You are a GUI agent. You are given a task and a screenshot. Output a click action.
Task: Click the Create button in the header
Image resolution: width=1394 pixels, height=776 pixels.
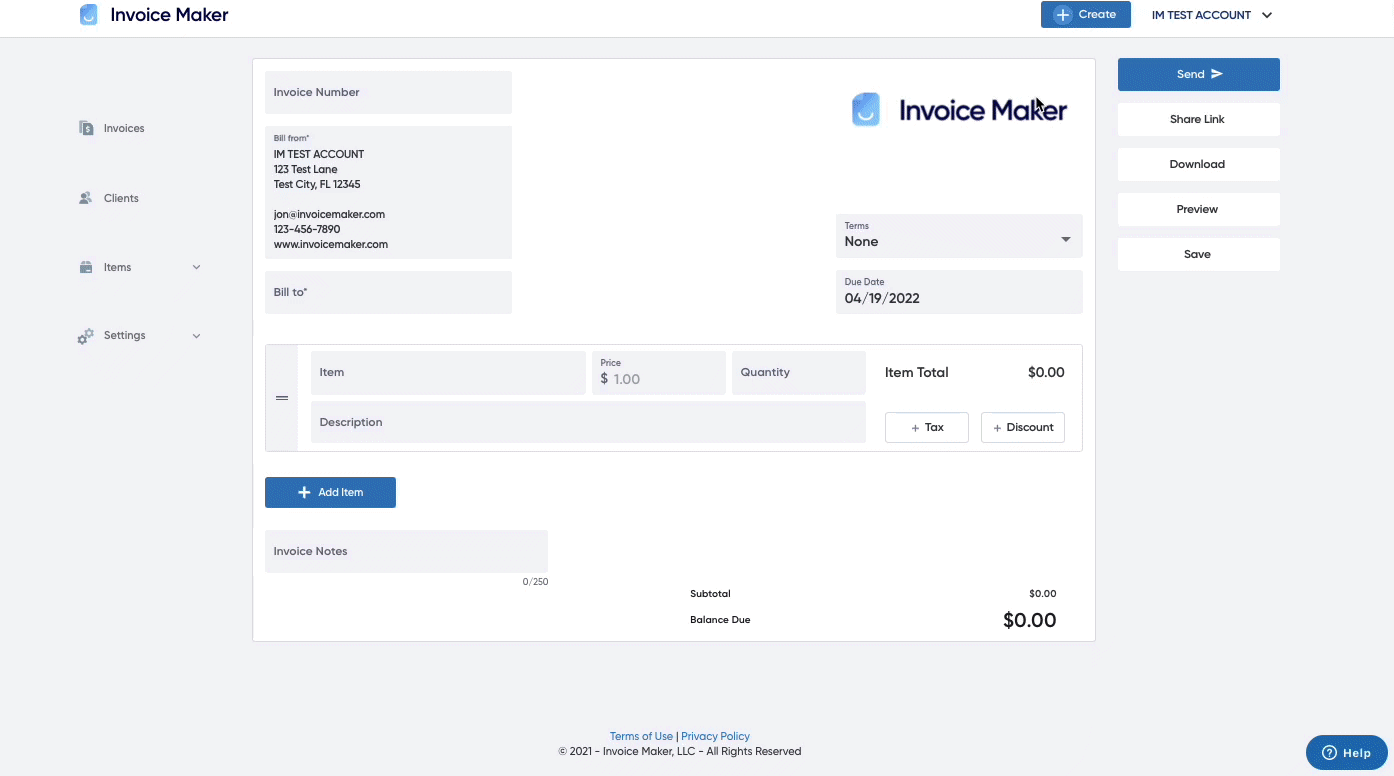[1085, 14]
